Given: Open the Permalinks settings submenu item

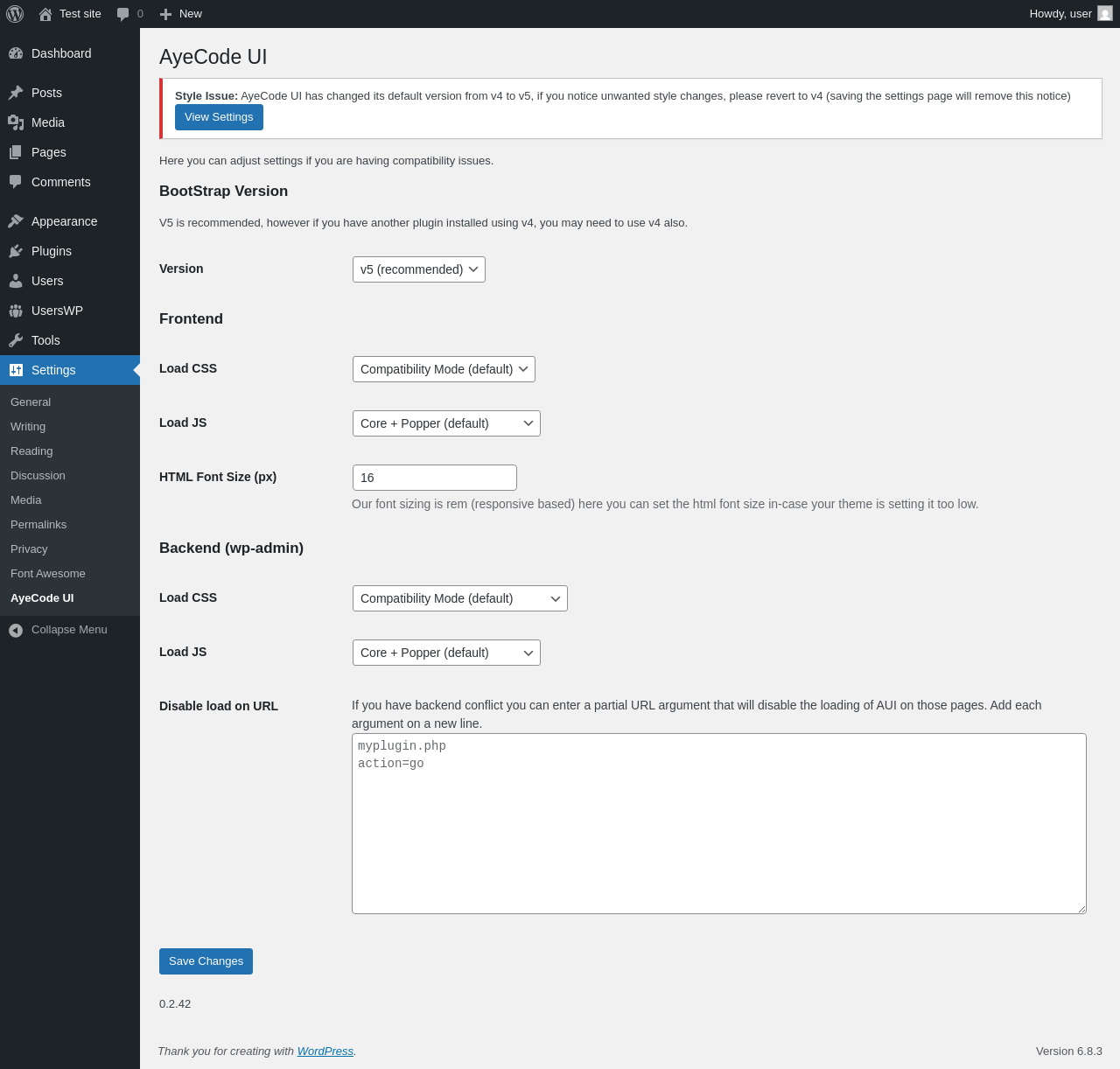Looking at the screenshot, I should pyautogui.click(x=38, y=525).
